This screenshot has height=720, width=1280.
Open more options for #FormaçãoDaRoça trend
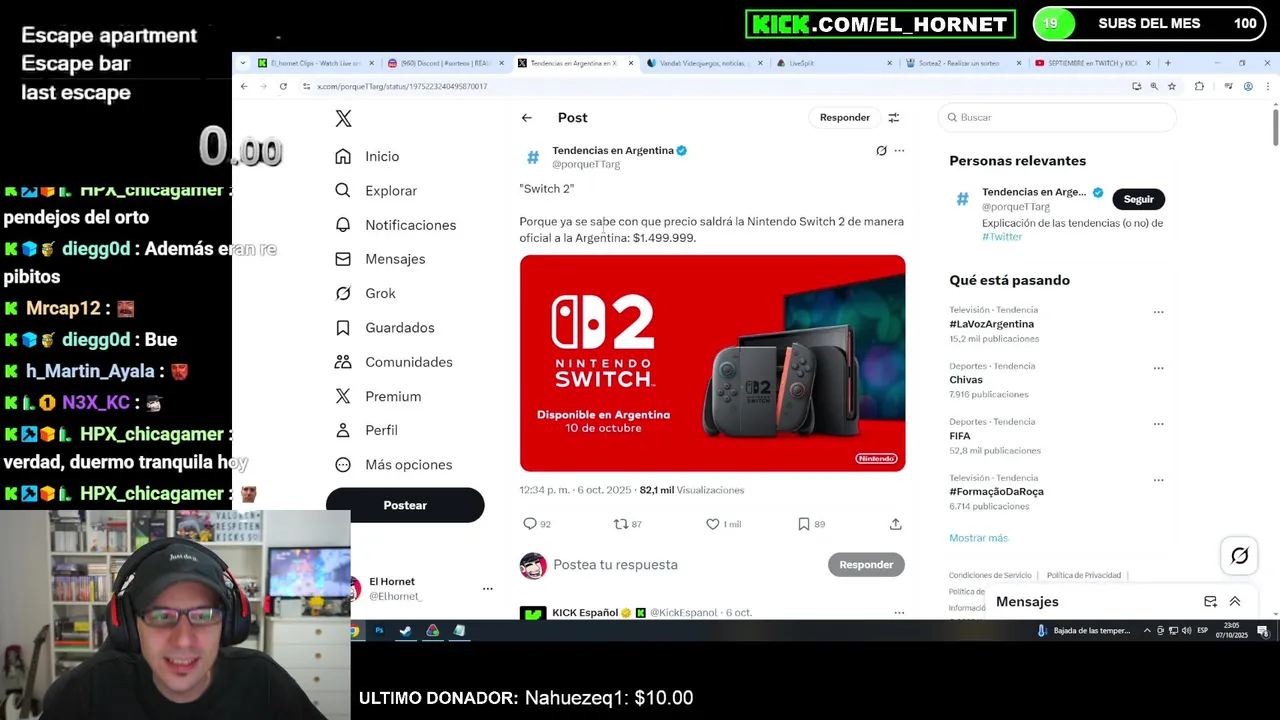(1158, 480)
